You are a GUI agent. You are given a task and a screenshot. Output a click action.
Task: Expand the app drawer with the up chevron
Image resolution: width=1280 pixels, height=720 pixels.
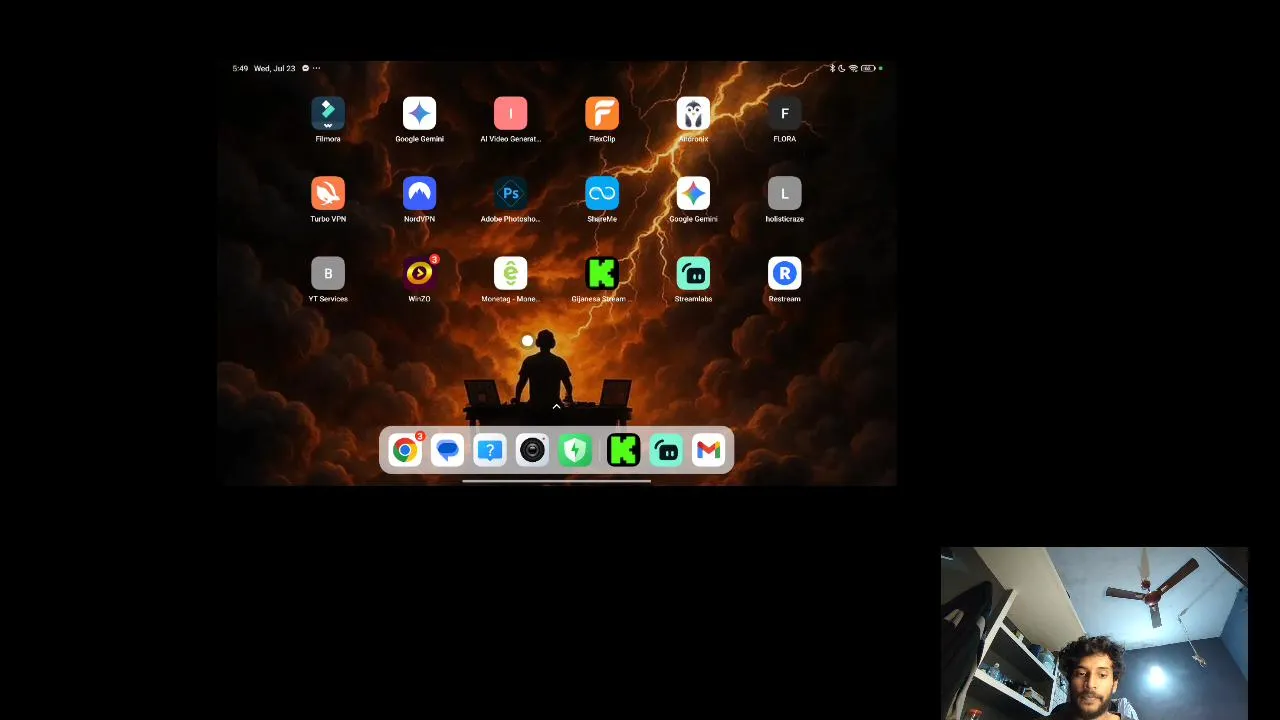556,407
